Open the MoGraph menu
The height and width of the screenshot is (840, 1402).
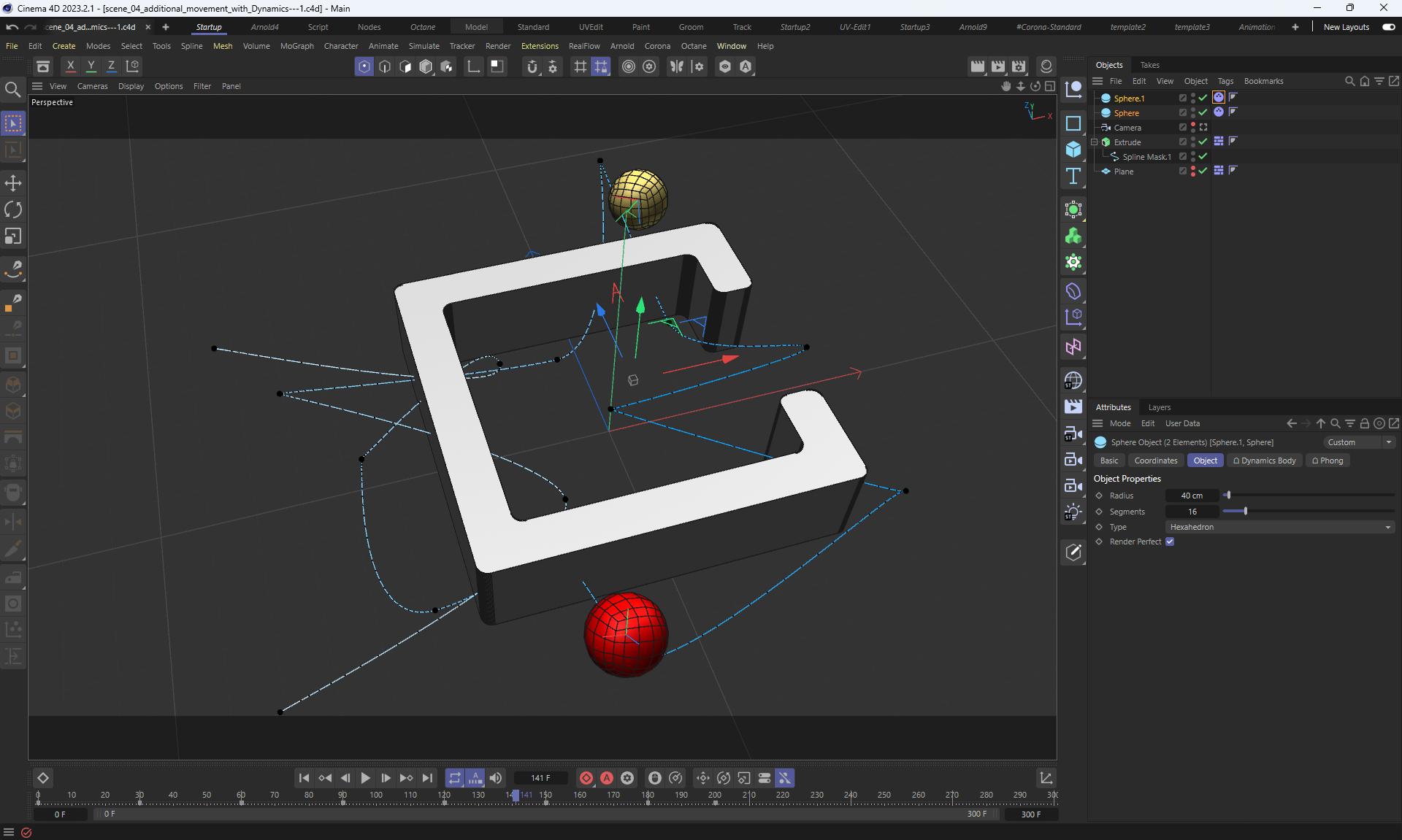(x=296, y=46)
